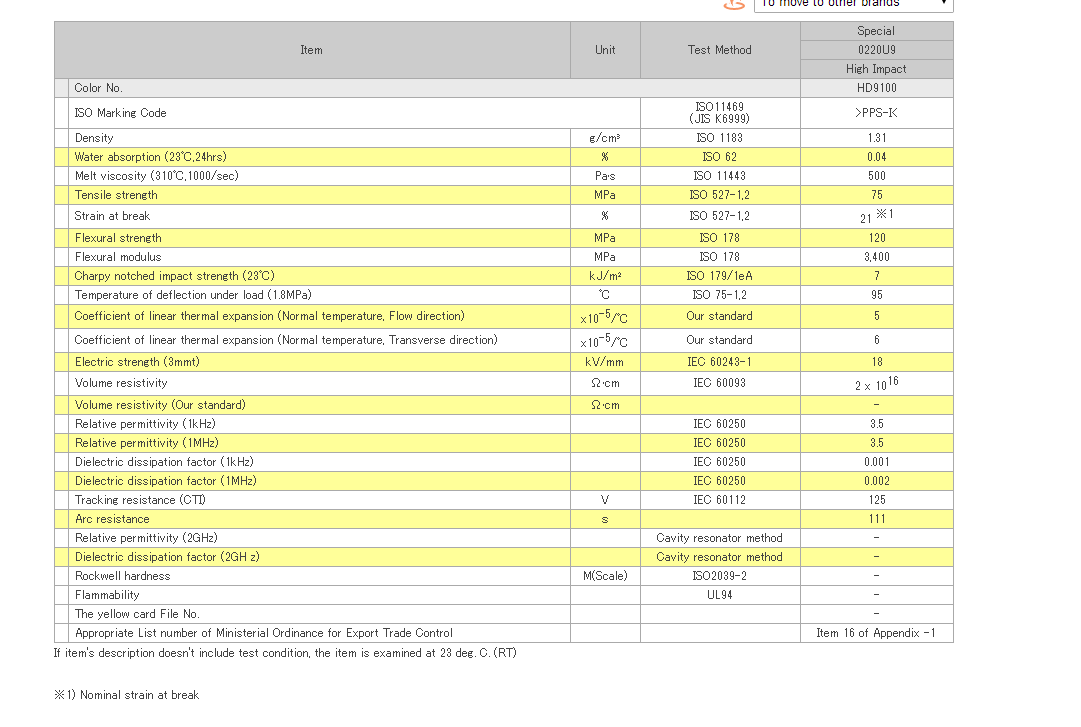Click the 'Special' header cell
This screenshot has height=727, width=1081.
[x=876, y=31]
